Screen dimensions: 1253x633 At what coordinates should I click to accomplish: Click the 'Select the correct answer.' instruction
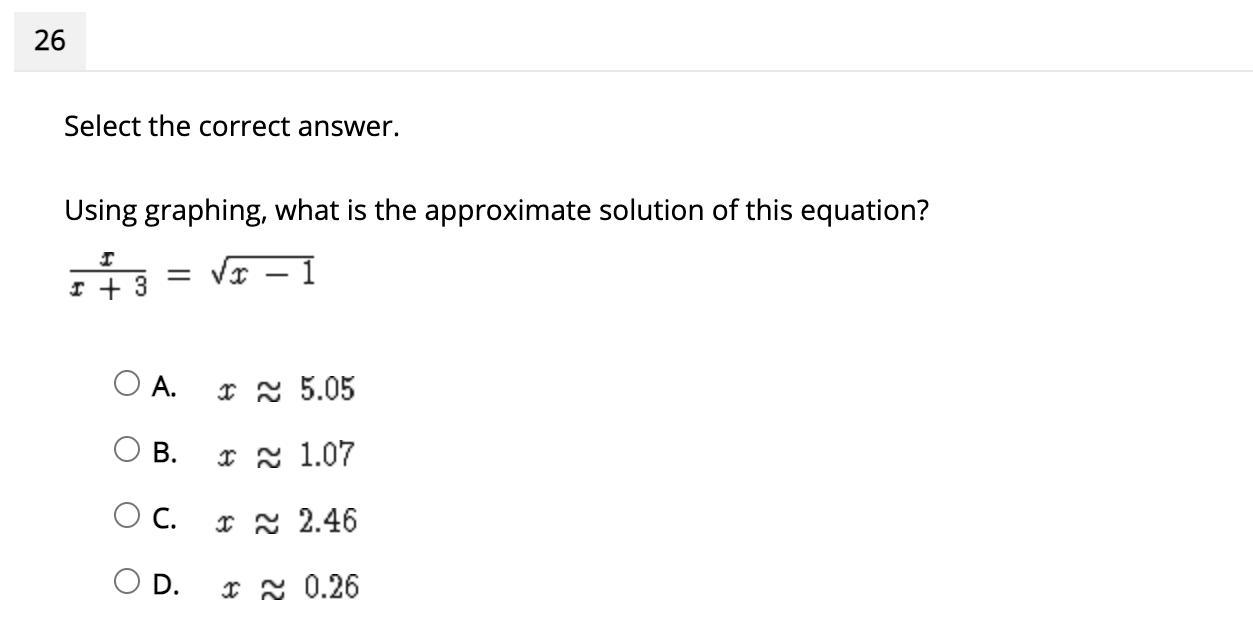point(232,127)
